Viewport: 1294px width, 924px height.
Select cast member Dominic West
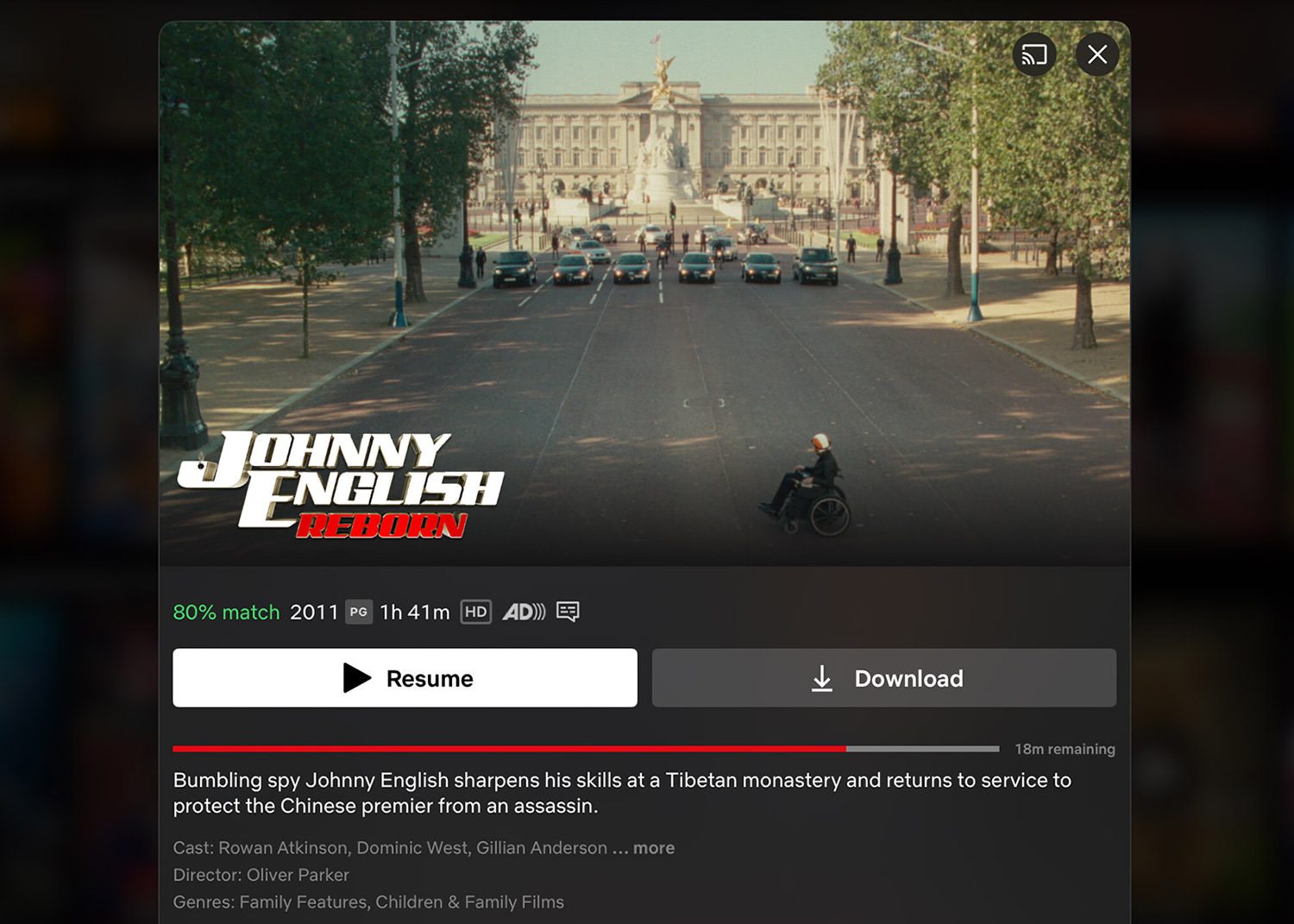(x=412, y=848)
